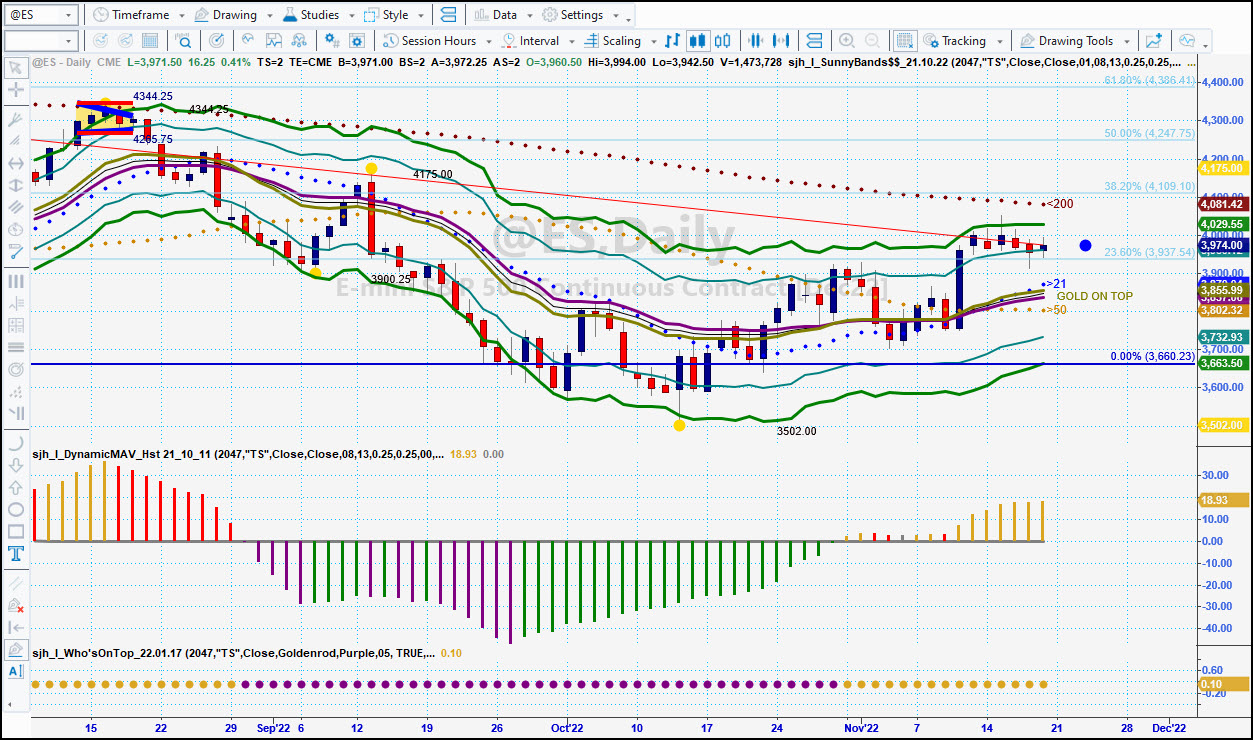The height and width of the screenshot is (740, 1253).
Task: Open the Studies menu
Action: pyautogui.click(x=310, y=15)
